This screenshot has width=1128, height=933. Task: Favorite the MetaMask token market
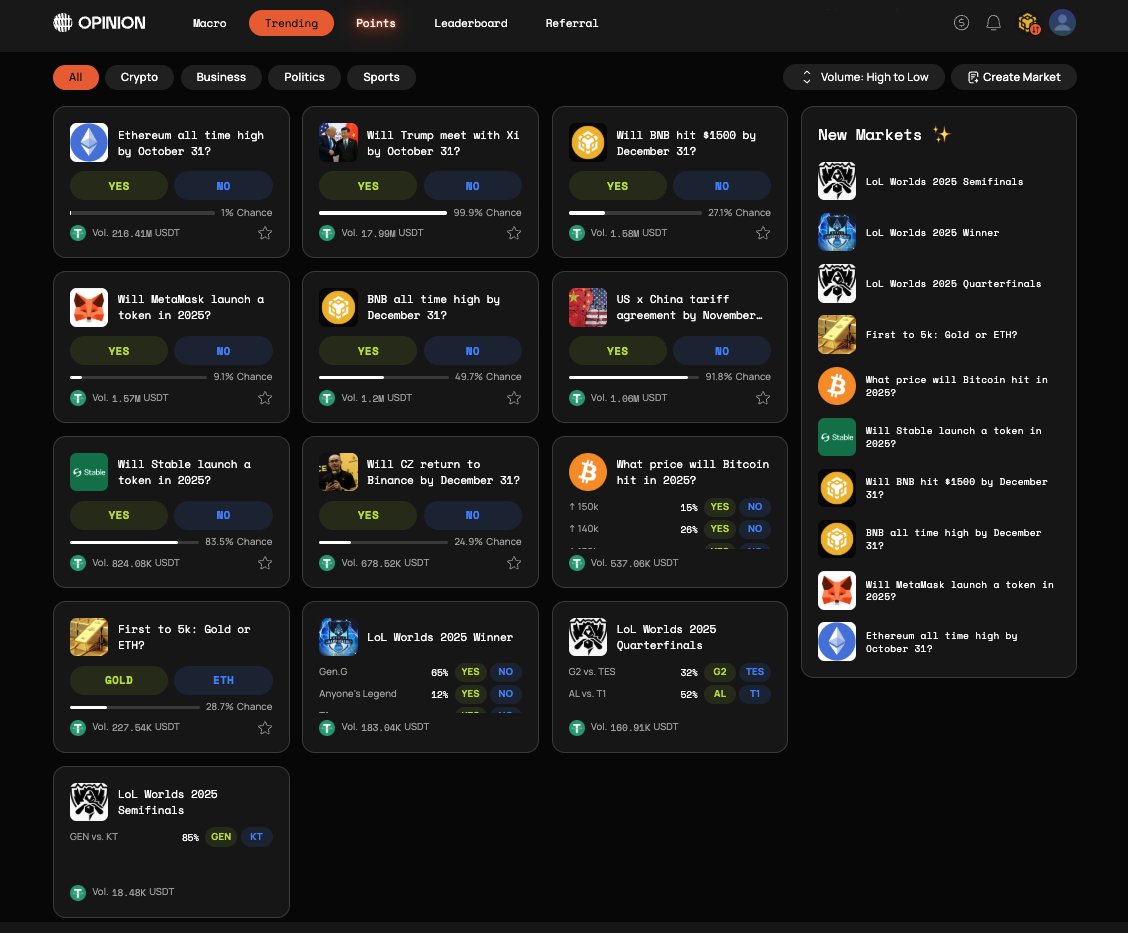tap(265, 398)
